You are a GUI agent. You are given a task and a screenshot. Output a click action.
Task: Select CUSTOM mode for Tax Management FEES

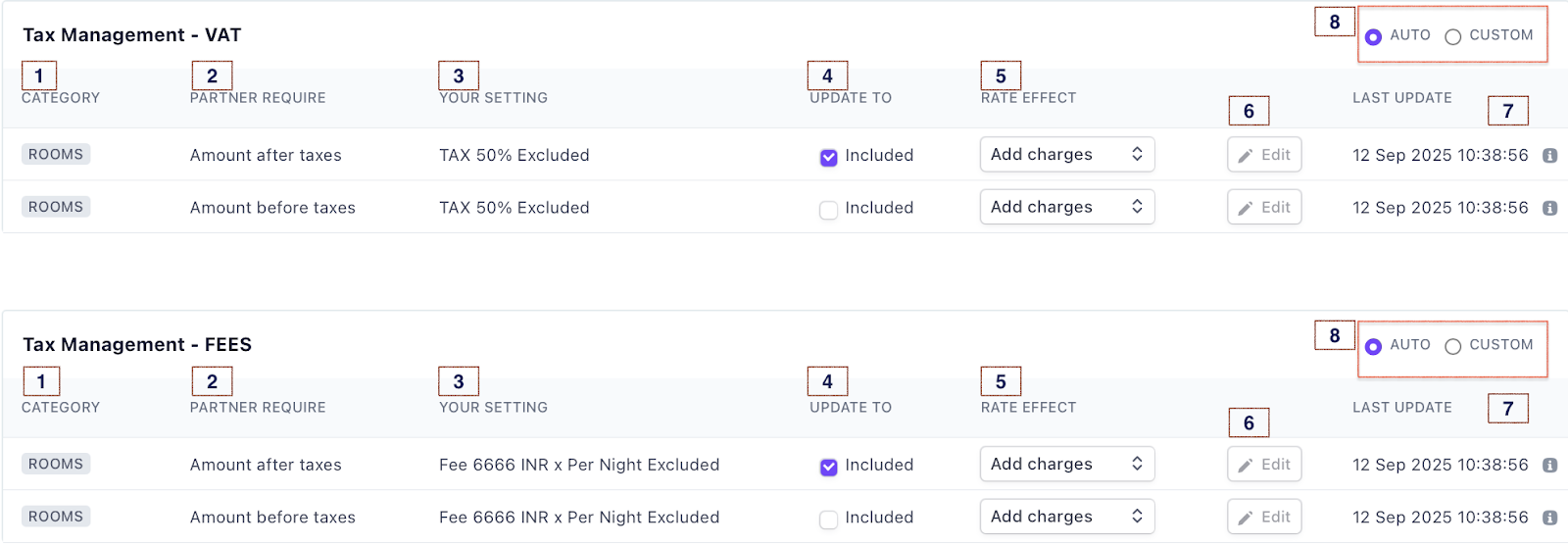1453,346
